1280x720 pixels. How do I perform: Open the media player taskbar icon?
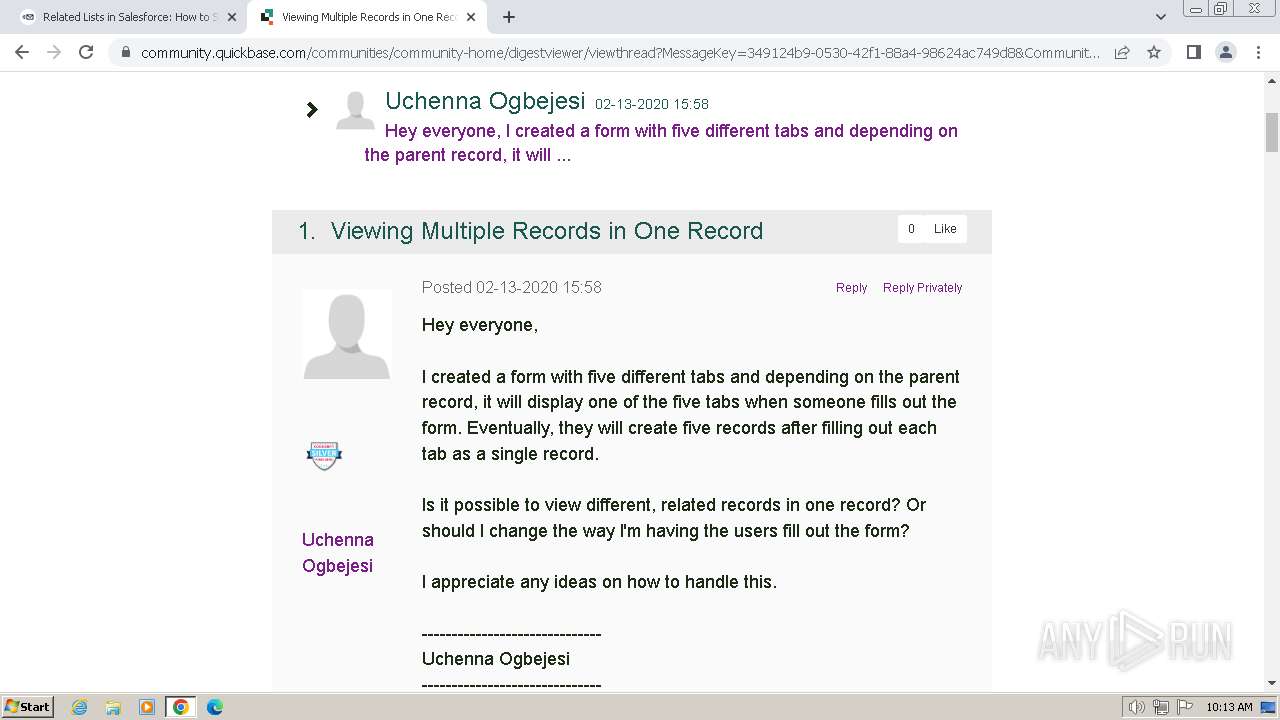click(x=147, y=707)
